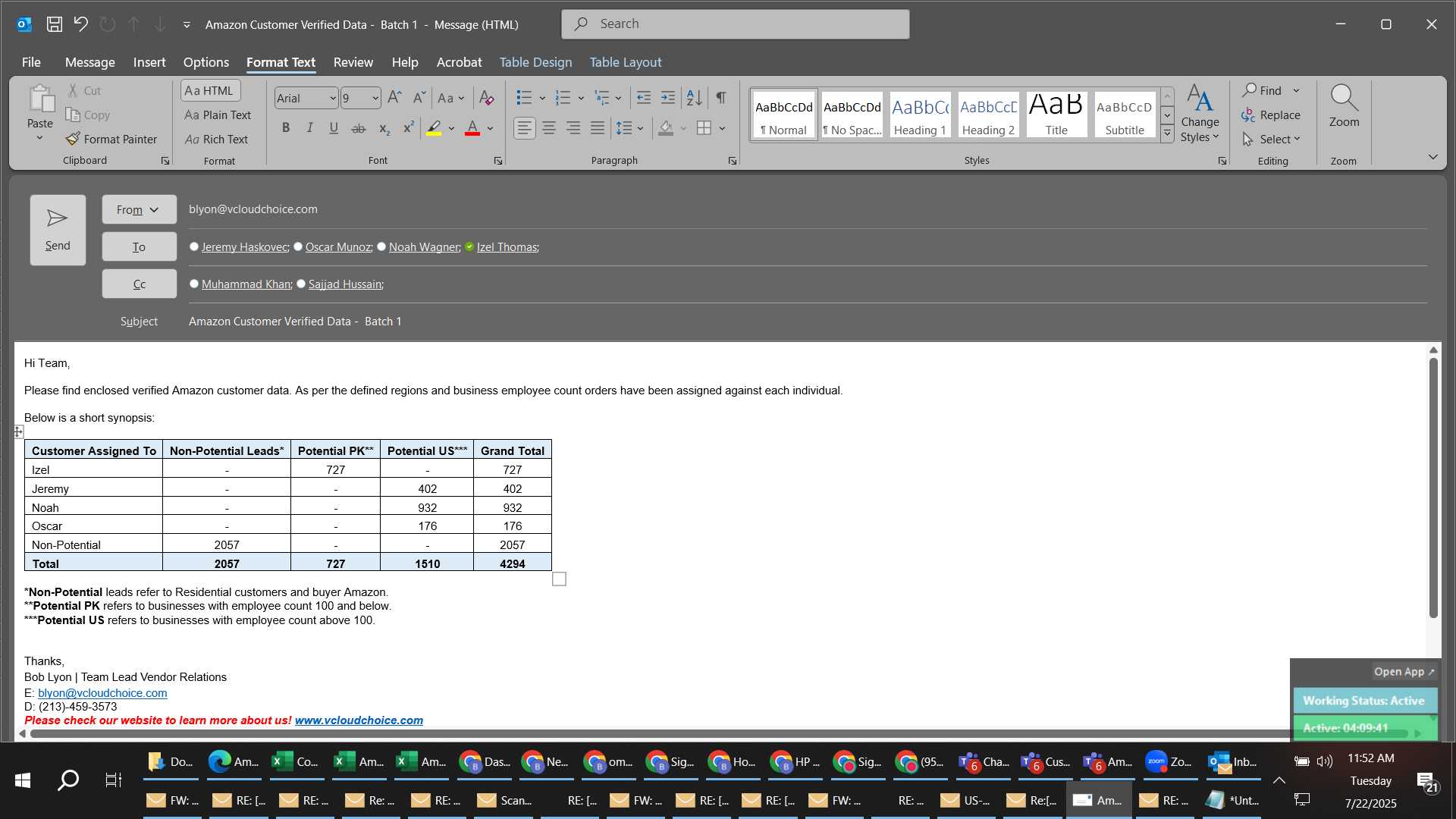Click the Cc recipients button
The width and height of the screenshot is (1456, 819).
139,284
